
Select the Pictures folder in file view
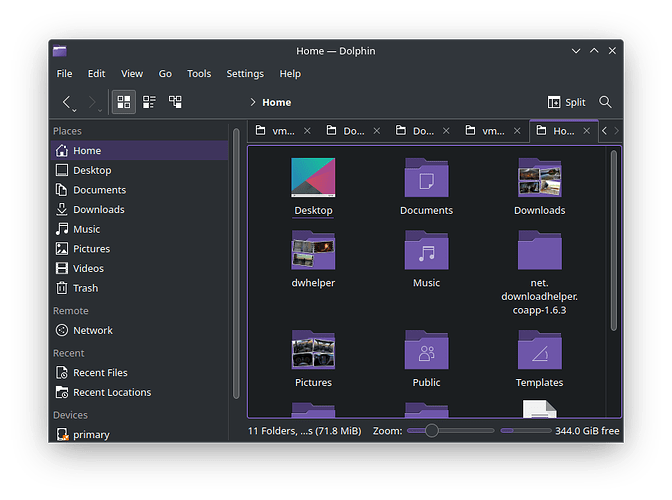click(x=313, y=350)
